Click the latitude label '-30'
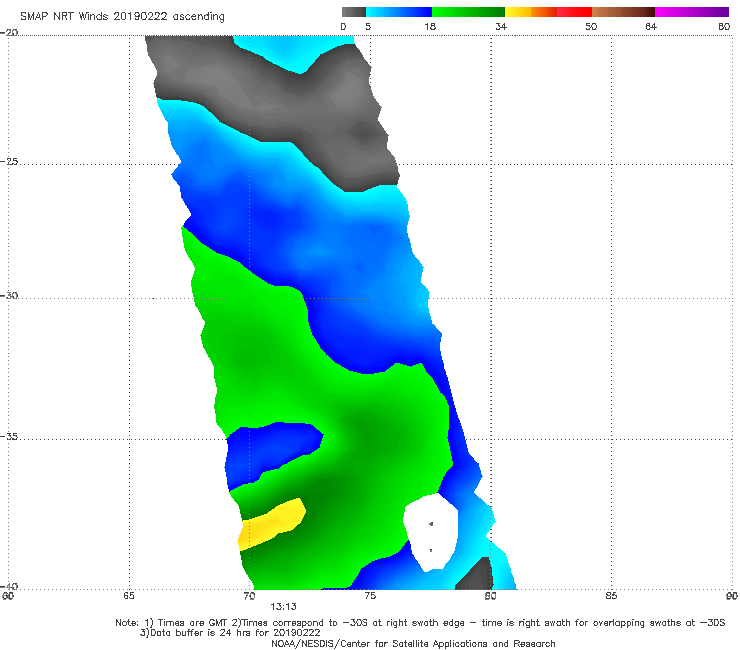 click(9, 295)
